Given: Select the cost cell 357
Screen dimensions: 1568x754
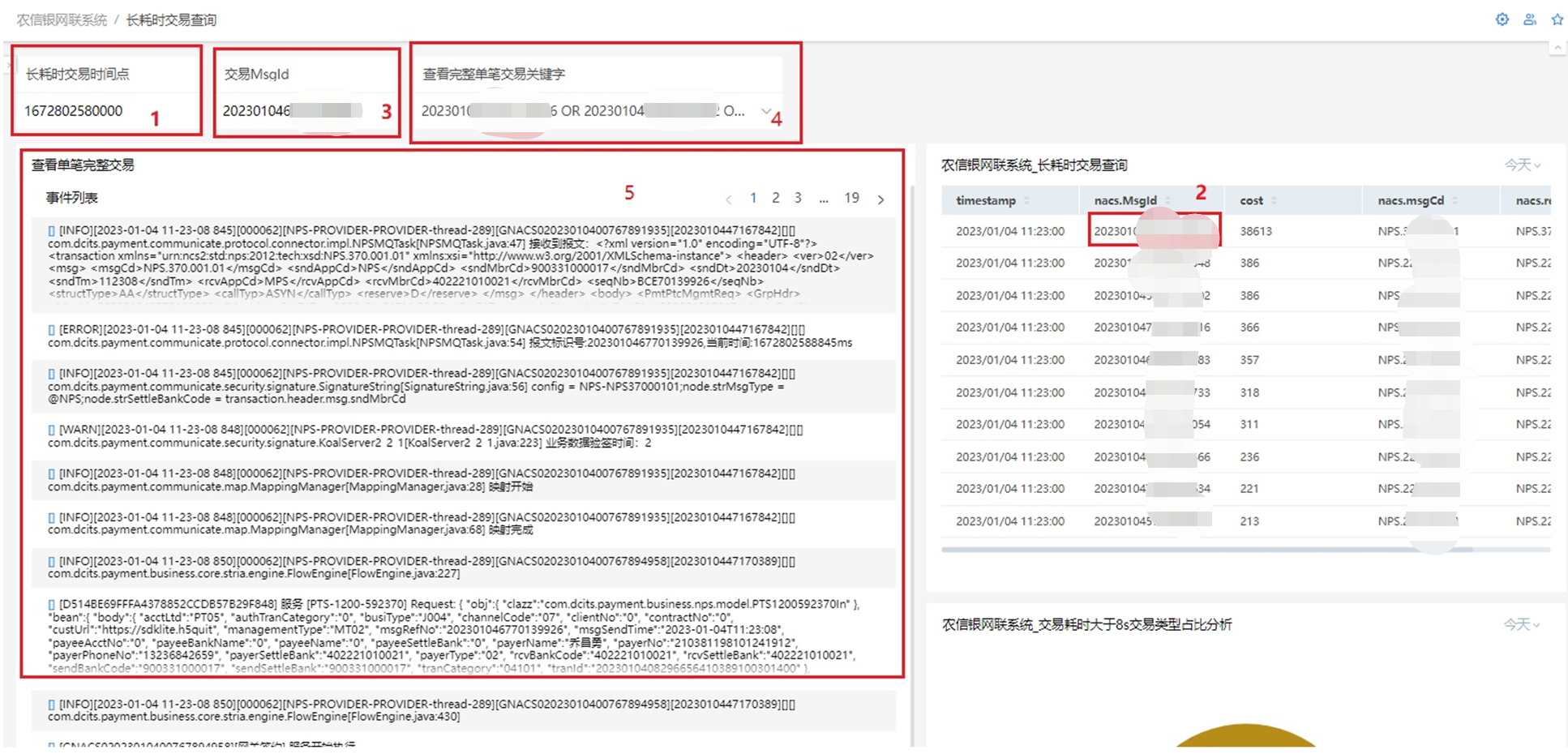Looking at the screenshot, I should click(1249, 360).
